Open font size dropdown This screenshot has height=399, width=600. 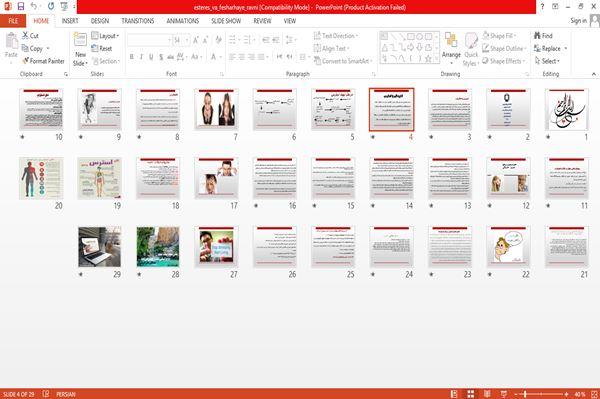[187, 40]
